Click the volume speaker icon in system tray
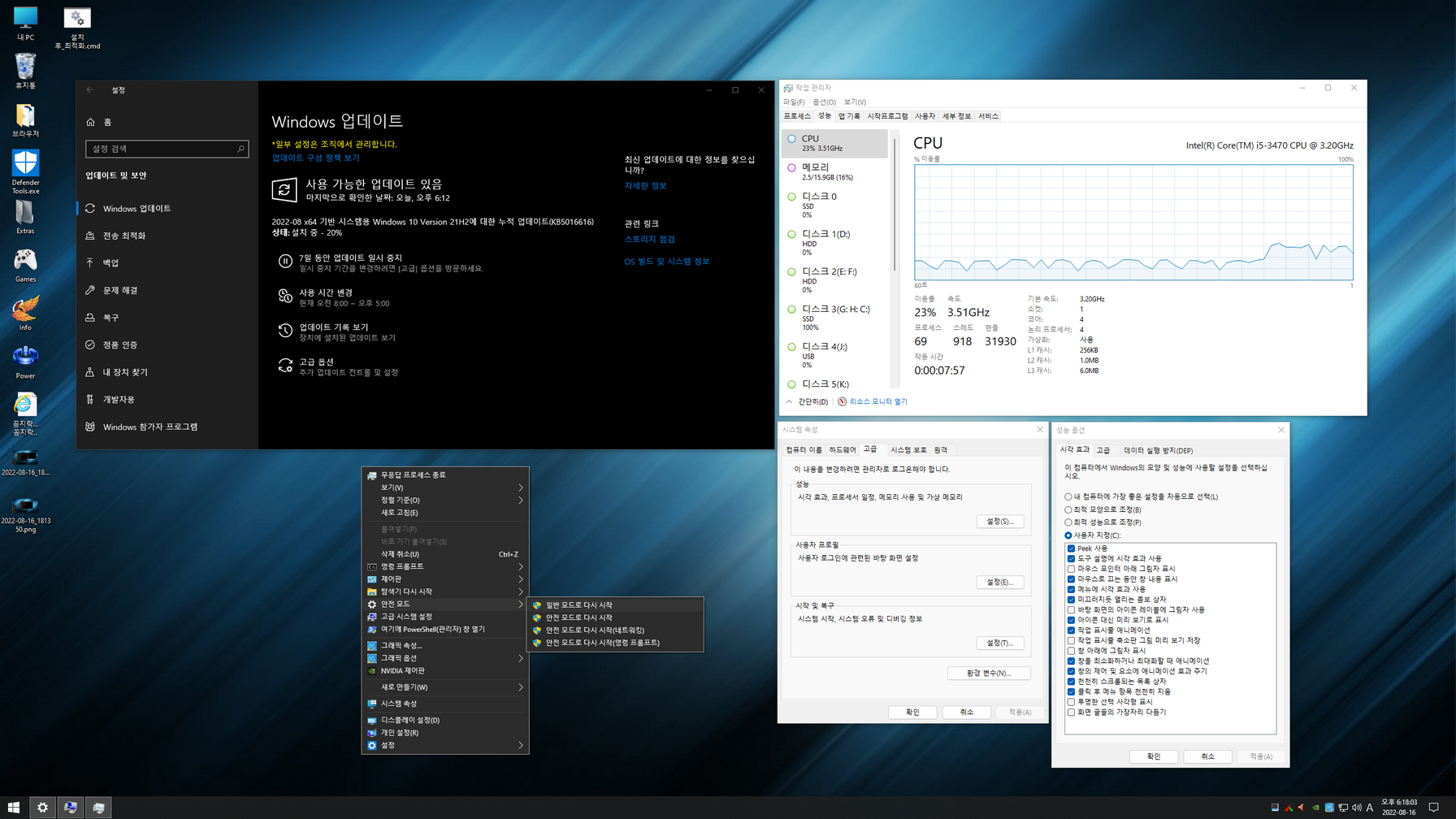Screen dimensions: 1456x819 tap(1356, 808)
